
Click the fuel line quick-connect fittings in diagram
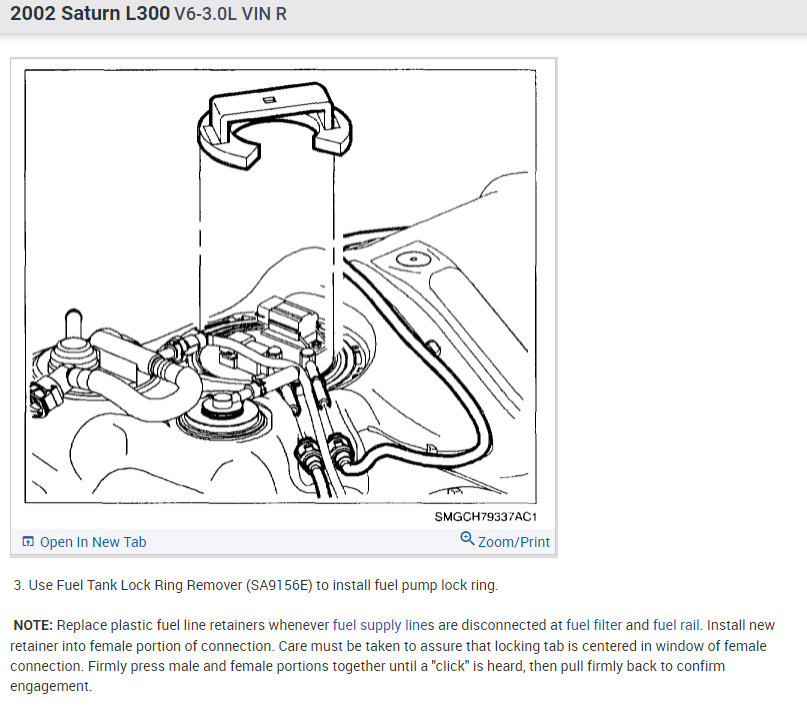(323, 453)
